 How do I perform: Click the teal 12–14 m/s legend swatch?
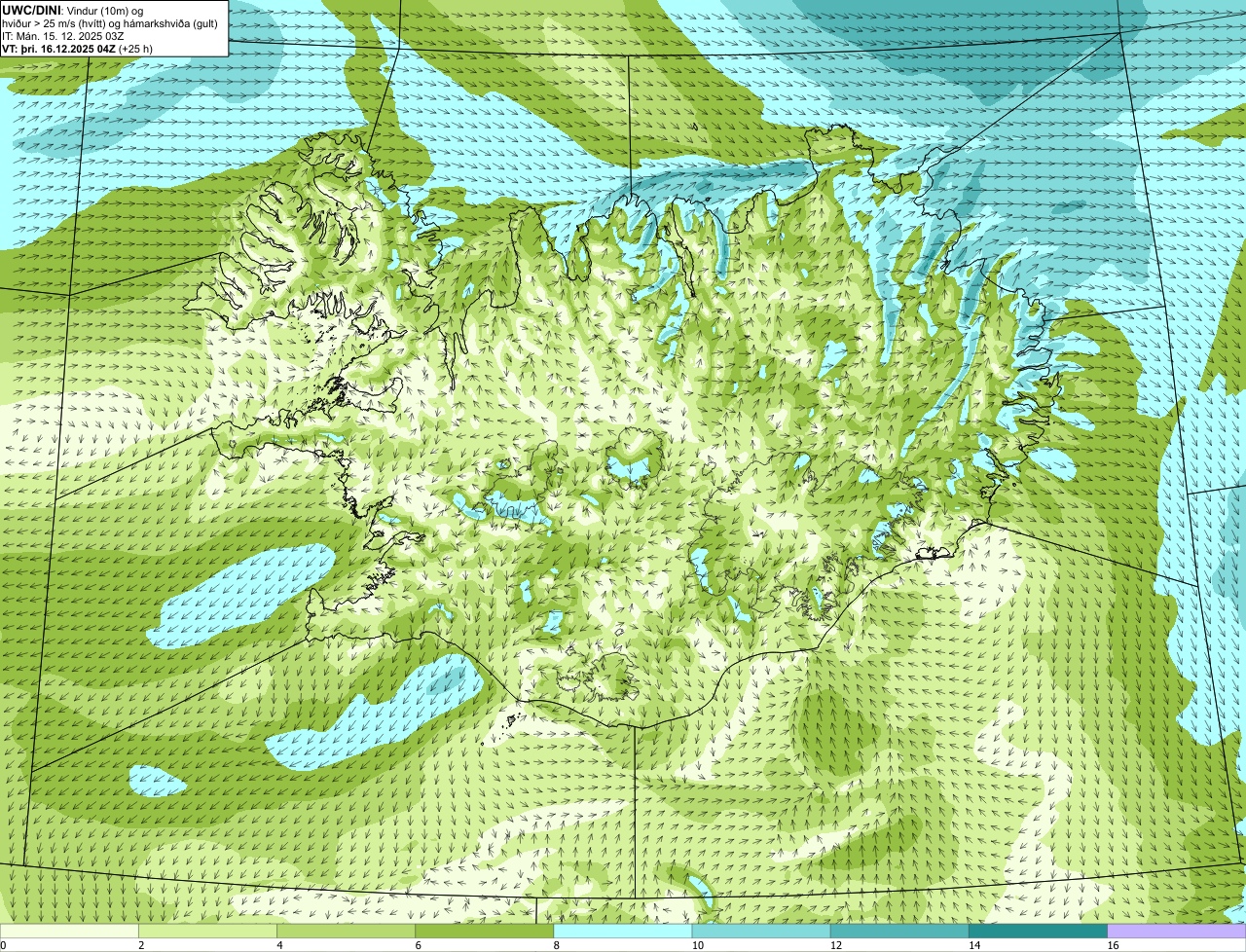pos(899,931)
